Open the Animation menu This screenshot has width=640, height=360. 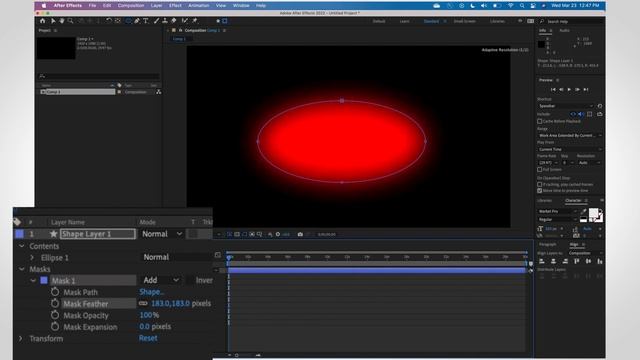point(198,6)
